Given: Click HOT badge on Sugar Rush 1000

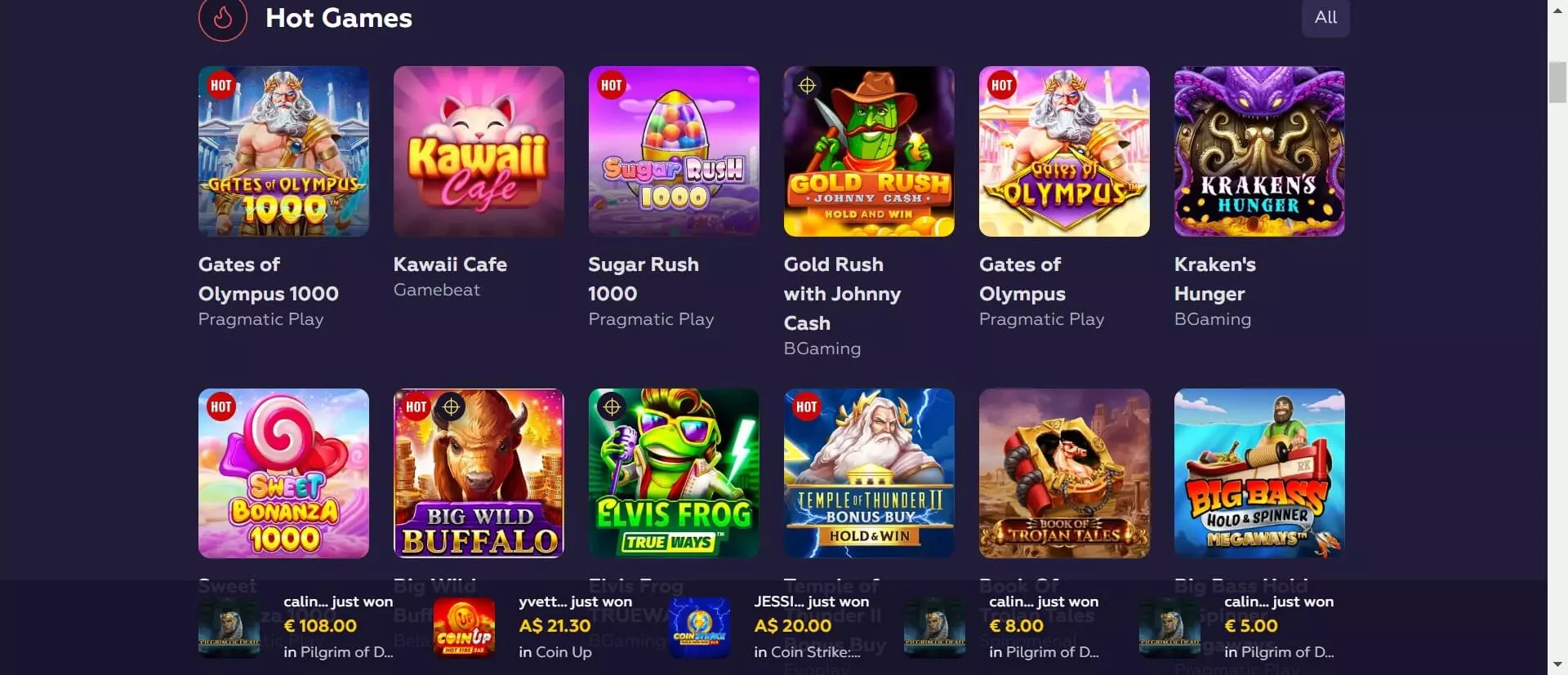Looking at the screenshot, I should 611,85.
